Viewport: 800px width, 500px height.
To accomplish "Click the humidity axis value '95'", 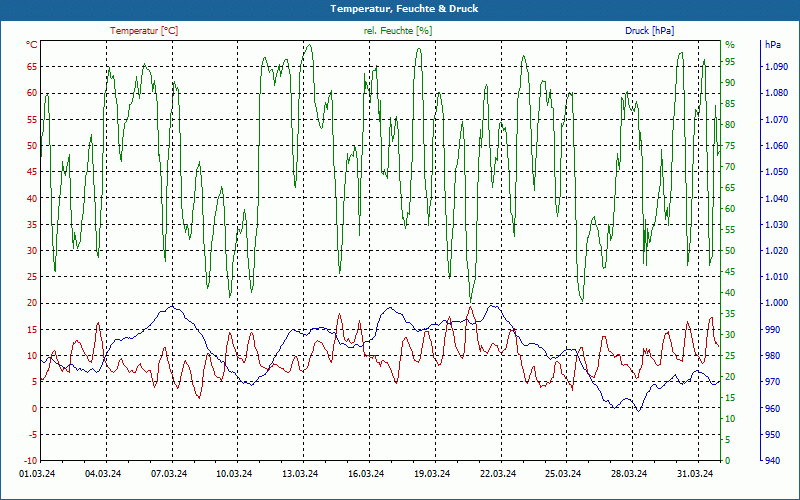I will 730,62.
